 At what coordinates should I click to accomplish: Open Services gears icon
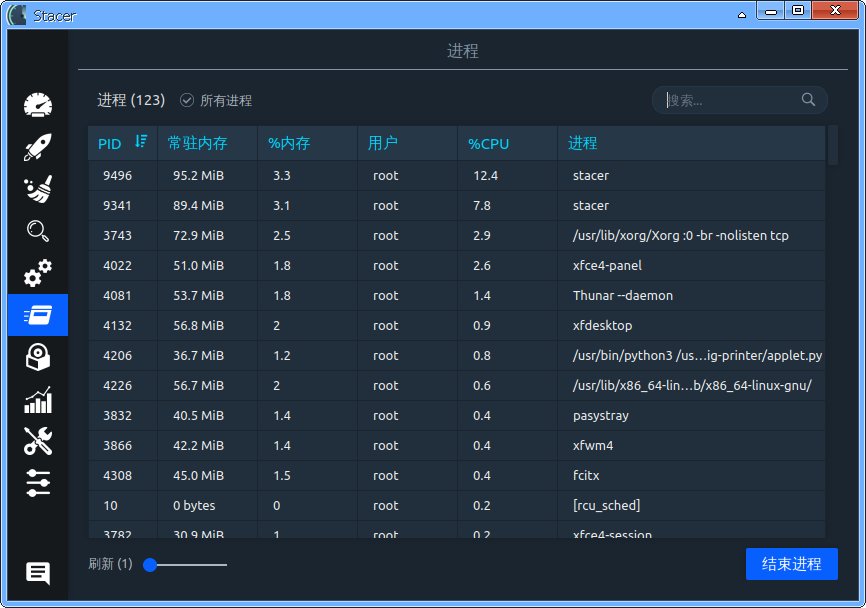click(x=38, y=273)
